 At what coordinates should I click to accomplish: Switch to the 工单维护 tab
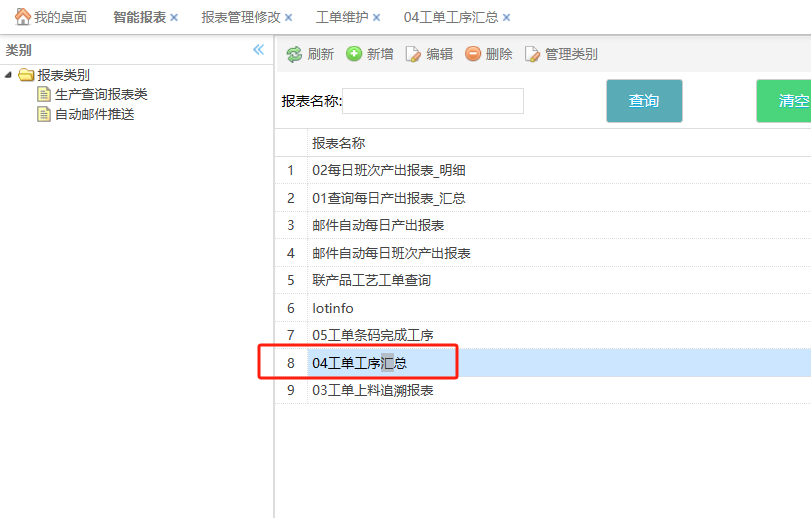coord(341,18)
